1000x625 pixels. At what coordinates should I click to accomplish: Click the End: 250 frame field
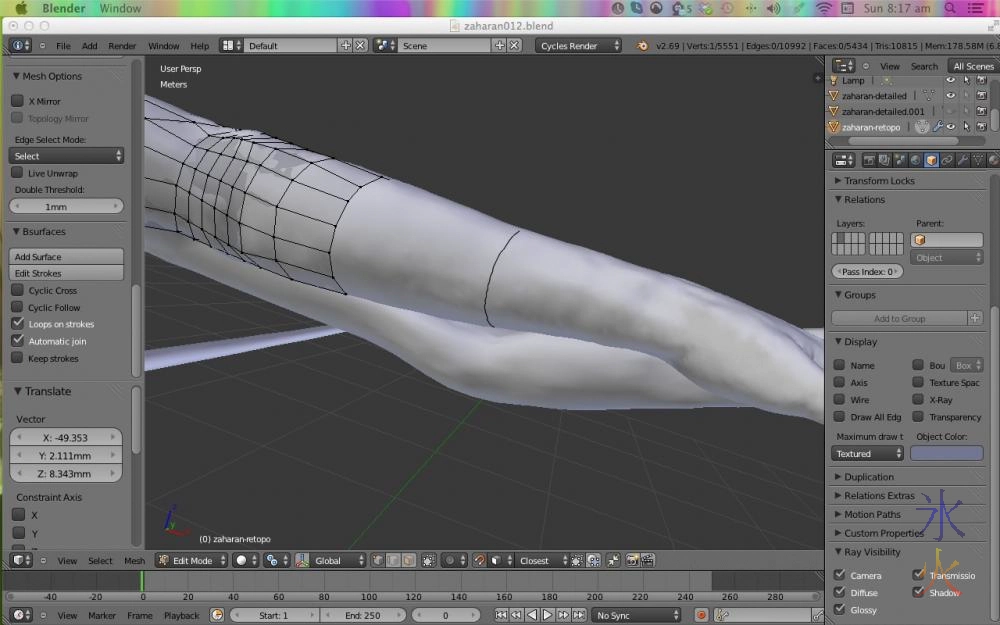(x=363, y=616)
